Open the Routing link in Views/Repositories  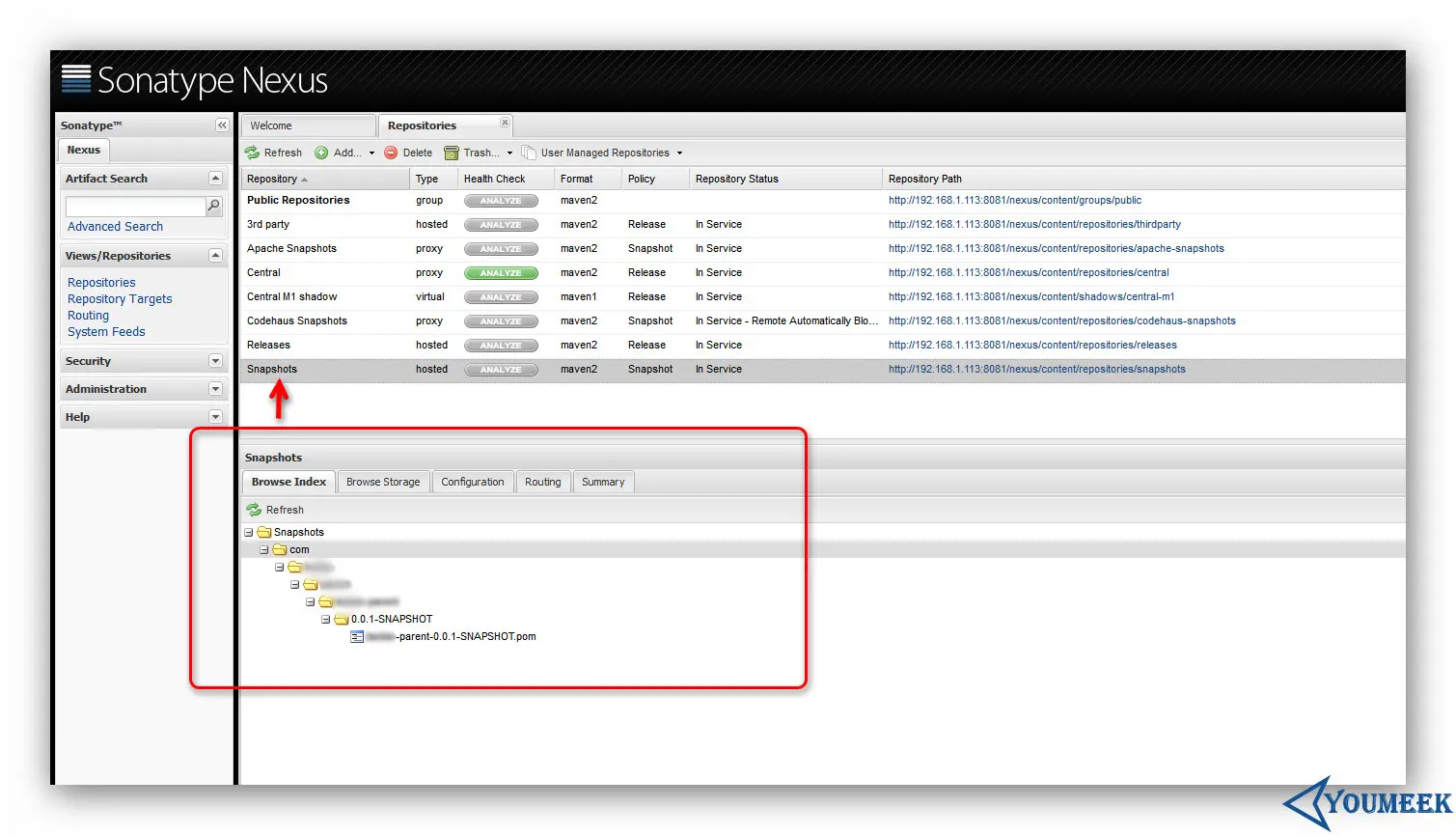[x=88, y=316]
